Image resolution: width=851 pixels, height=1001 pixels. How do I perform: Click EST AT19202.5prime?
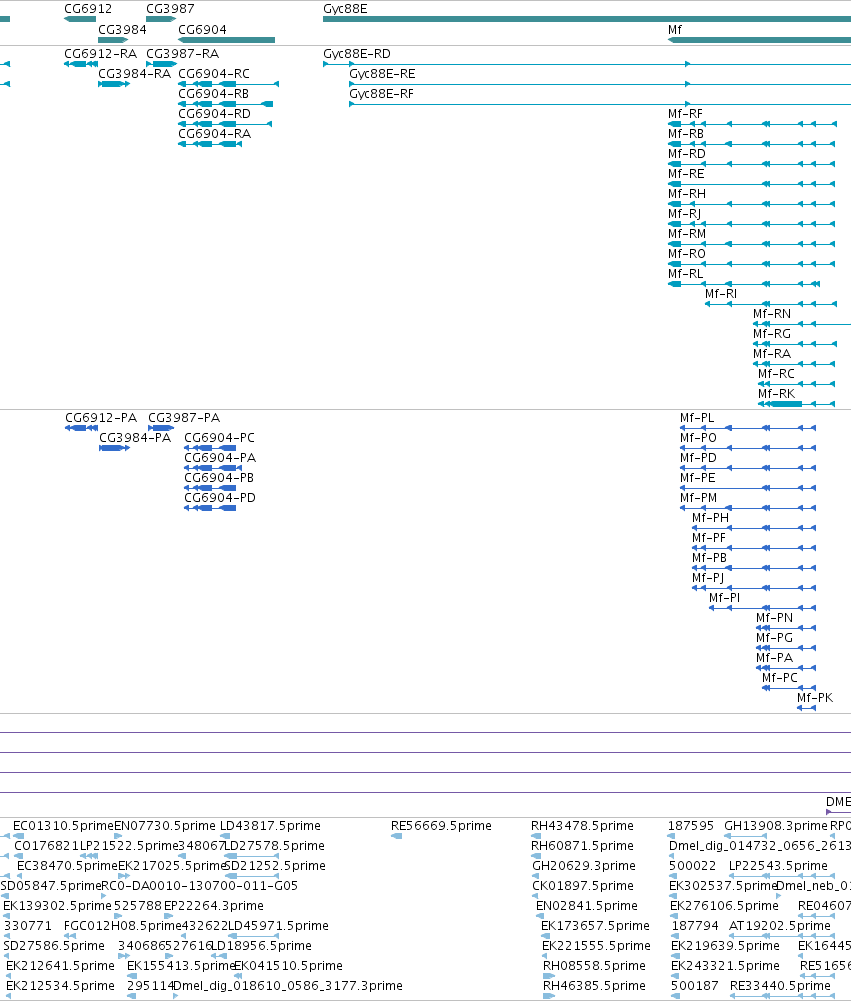click(x=780, y=925)
